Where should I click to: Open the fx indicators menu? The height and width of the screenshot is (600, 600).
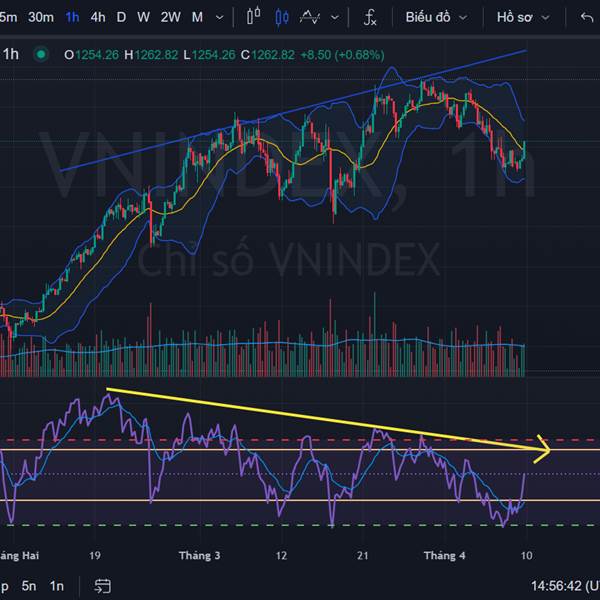[x=370, y=18]
